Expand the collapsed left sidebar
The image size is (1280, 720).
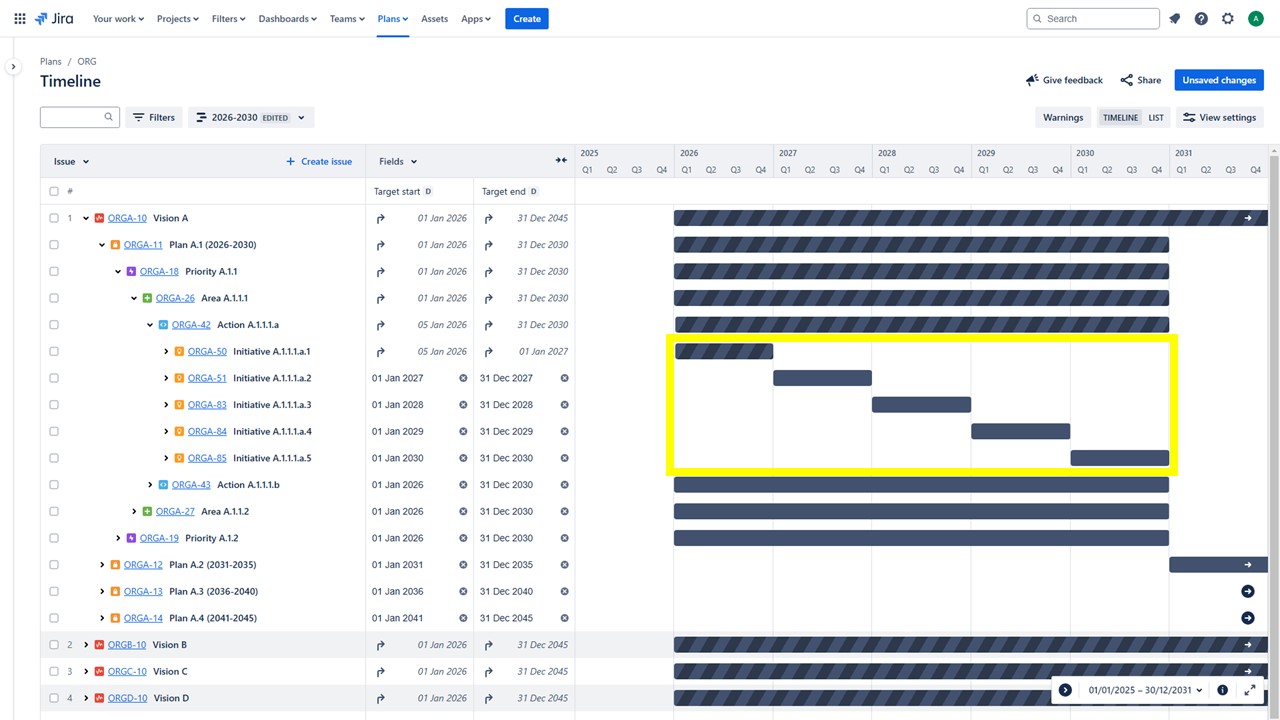click(x=13, y=67)
